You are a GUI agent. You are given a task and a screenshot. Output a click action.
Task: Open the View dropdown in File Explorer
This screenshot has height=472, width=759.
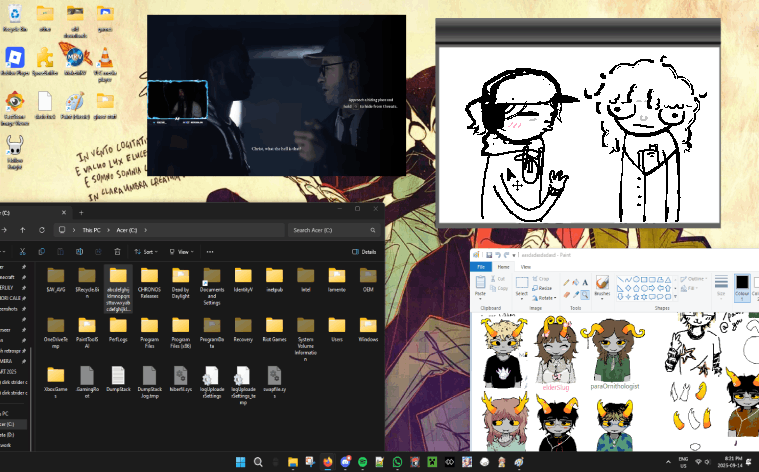point(181,252)
